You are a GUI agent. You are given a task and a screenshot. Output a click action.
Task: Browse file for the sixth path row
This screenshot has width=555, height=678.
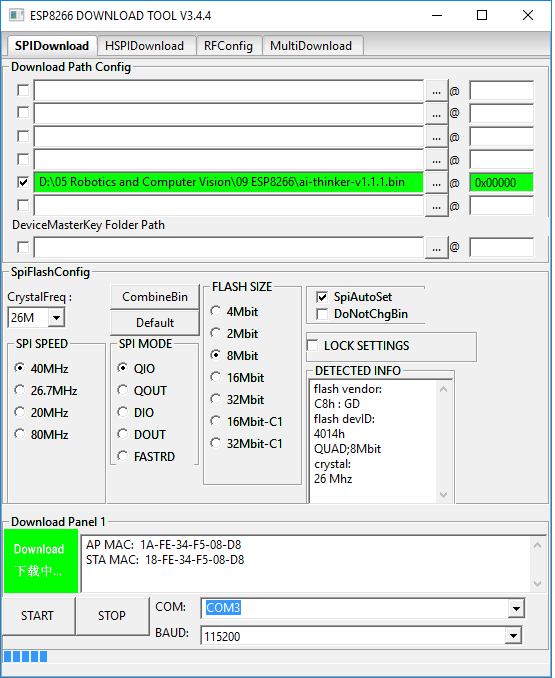pos(436,205)
